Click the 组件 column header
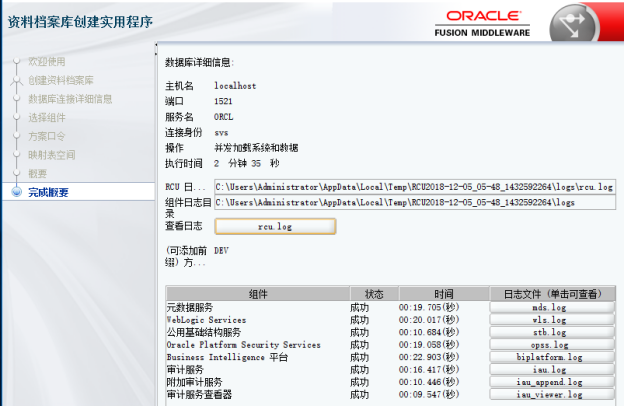This screenshot has height=406, width=624. coord(258,294)
